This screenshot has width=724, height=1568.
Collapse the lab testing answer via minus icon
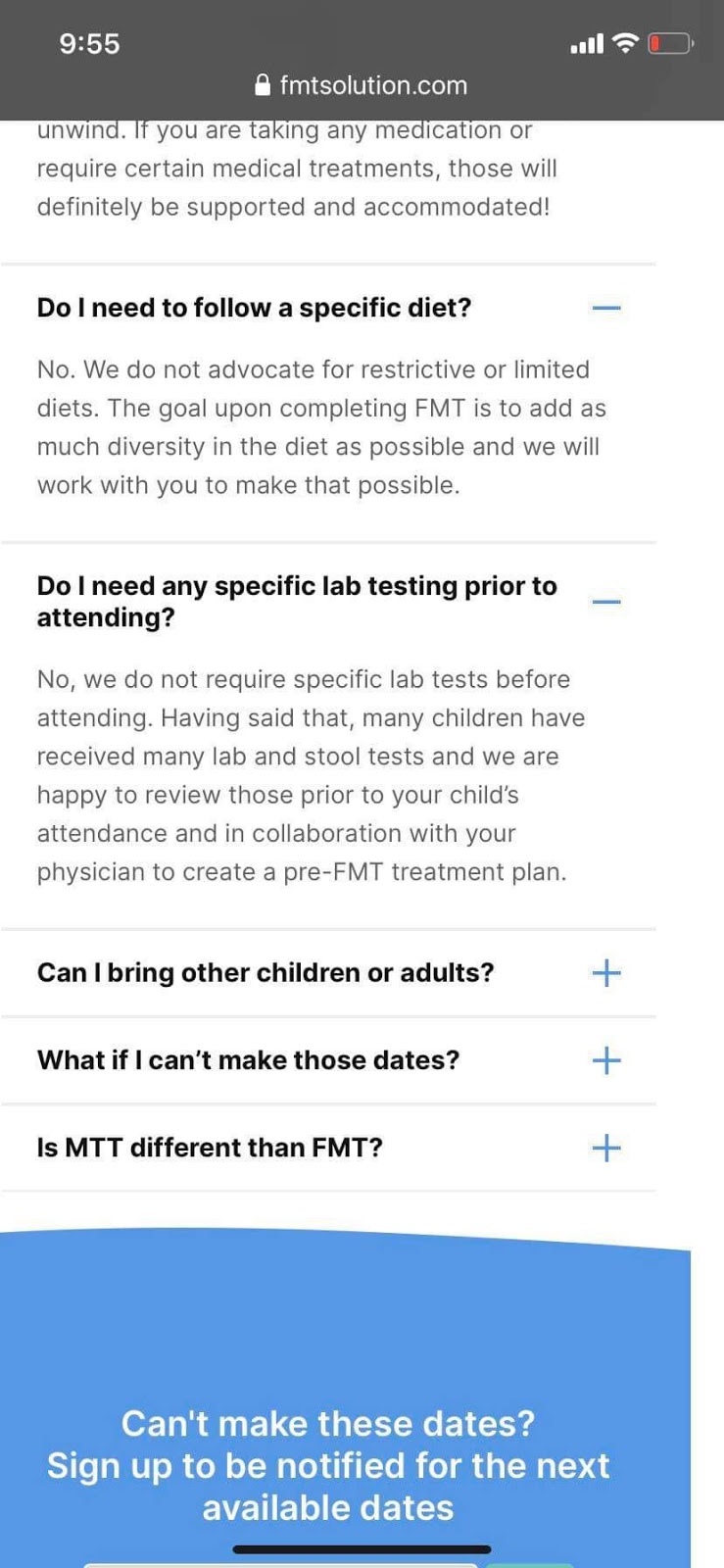(606, 601)
